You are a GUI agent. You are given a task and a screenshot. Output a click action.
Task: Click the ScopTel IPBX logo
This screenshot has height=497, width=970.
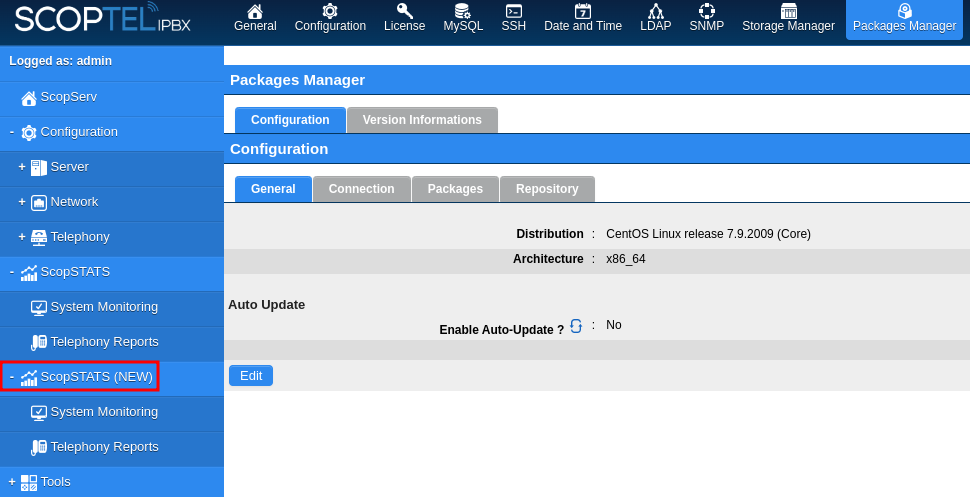click(x=103, y=19)
